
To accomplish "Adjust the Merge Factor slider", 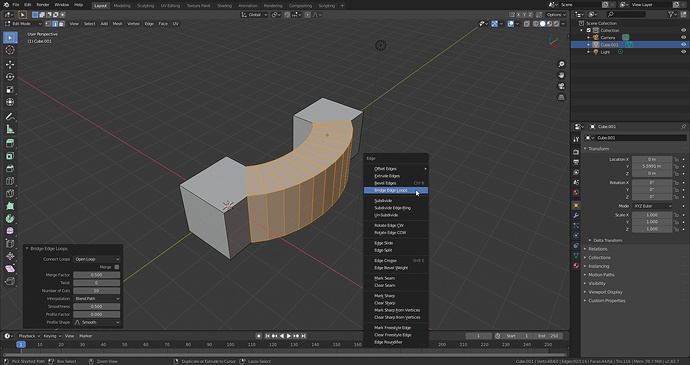I will coord(96,275).
